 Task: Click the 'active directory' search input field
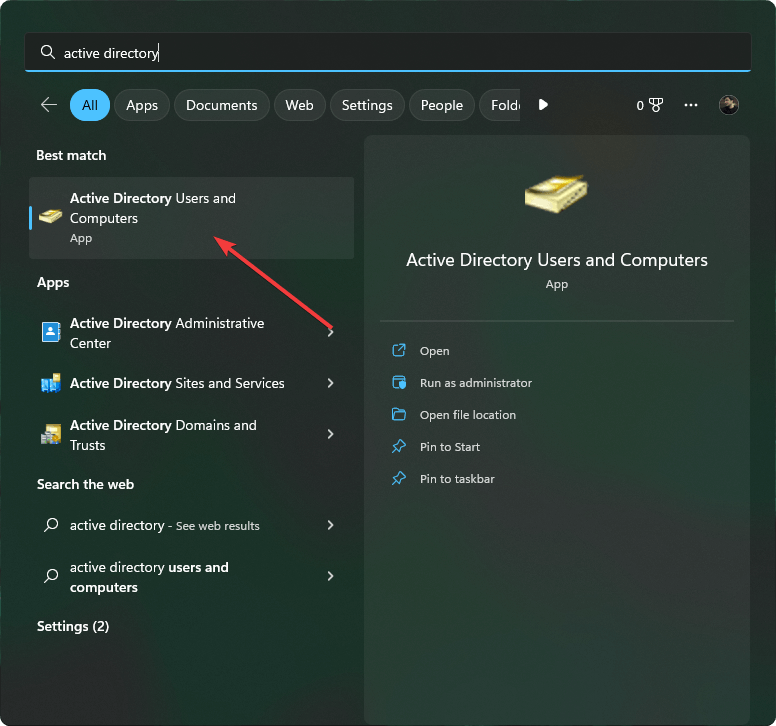pyautogui.click(x=388, y=52)
